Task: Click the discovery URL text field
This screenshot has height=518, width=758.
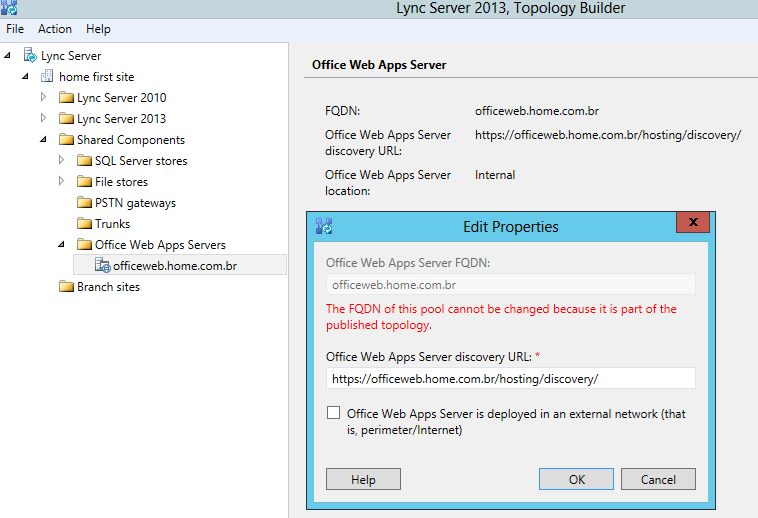Action: click(x=510, y=379)
